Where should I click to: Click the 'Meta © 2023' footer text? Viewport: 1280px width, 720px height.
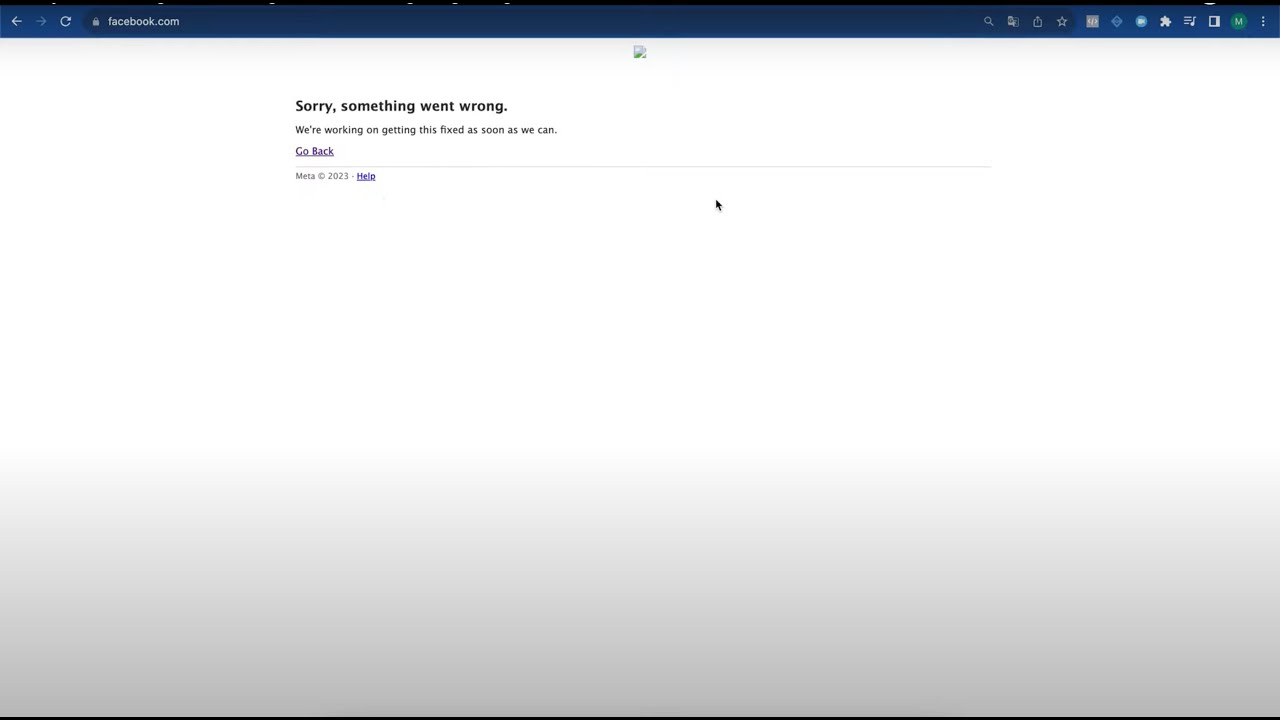(x=322, y=176)
